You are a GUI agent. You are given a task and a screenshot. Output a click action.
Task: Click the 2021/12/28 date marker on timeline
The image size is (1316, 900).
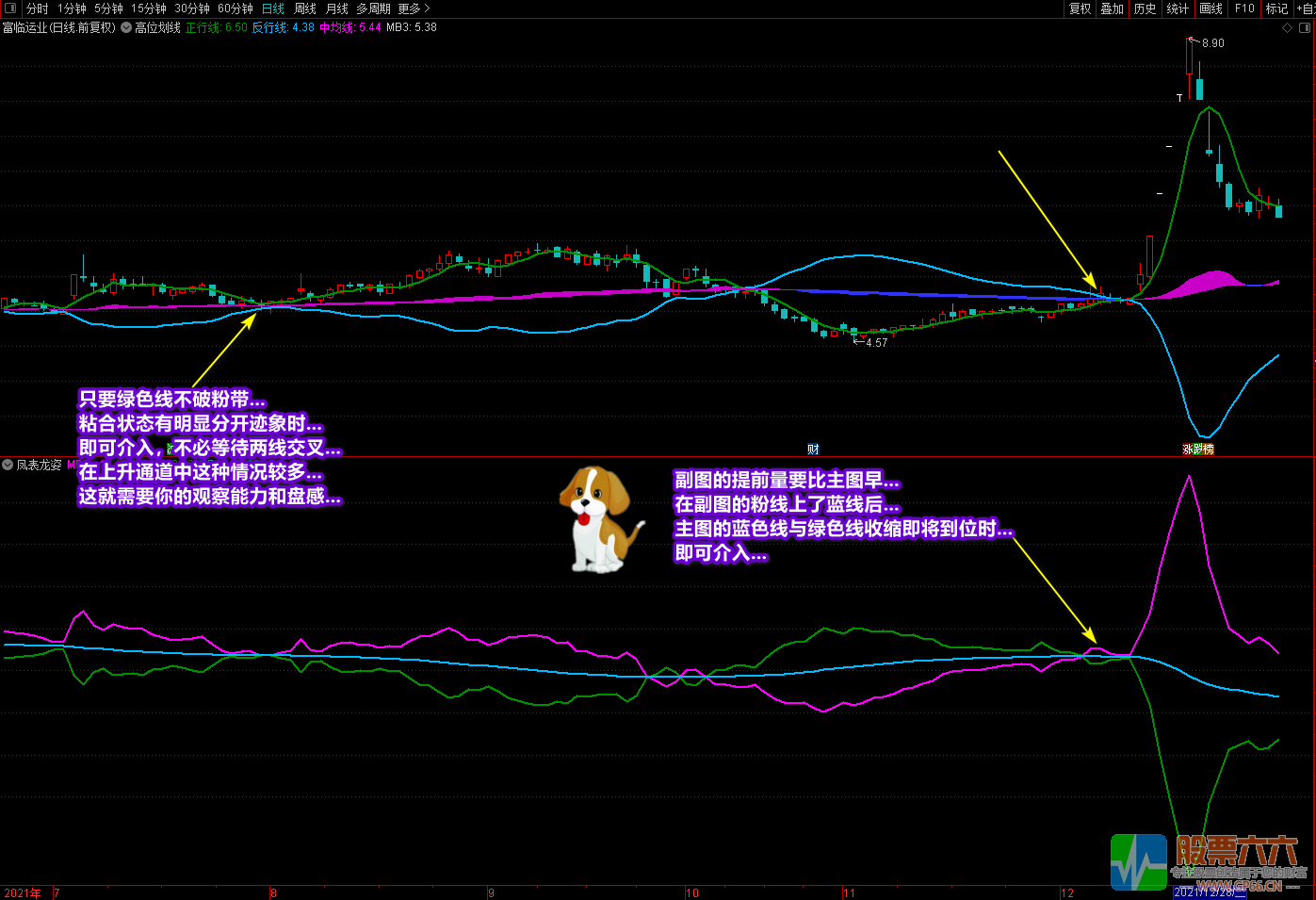tap(1210, 892)
